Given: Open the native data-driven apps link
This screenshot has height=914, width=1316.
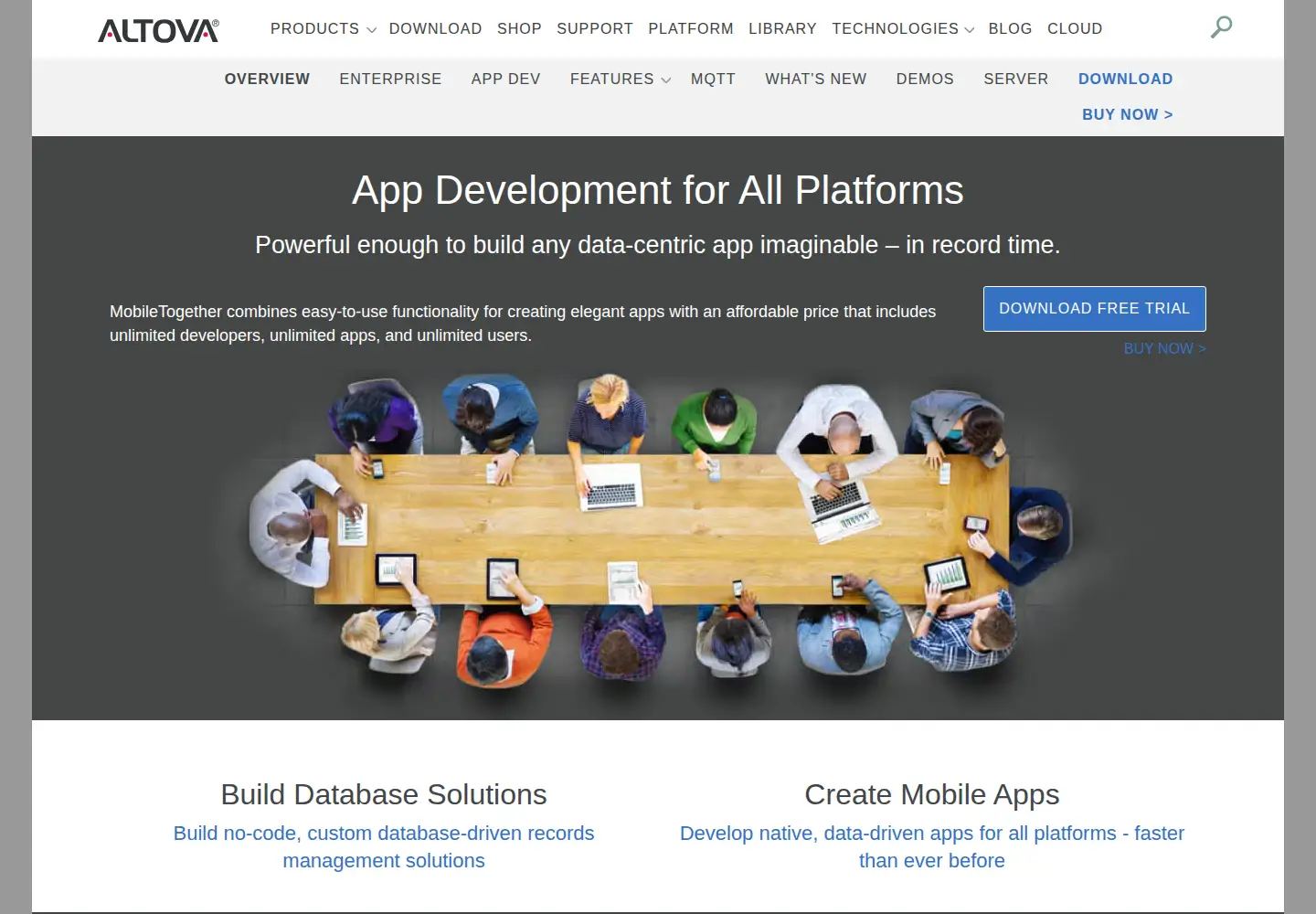Looking at the screenshot, I should tap(932, 847).
